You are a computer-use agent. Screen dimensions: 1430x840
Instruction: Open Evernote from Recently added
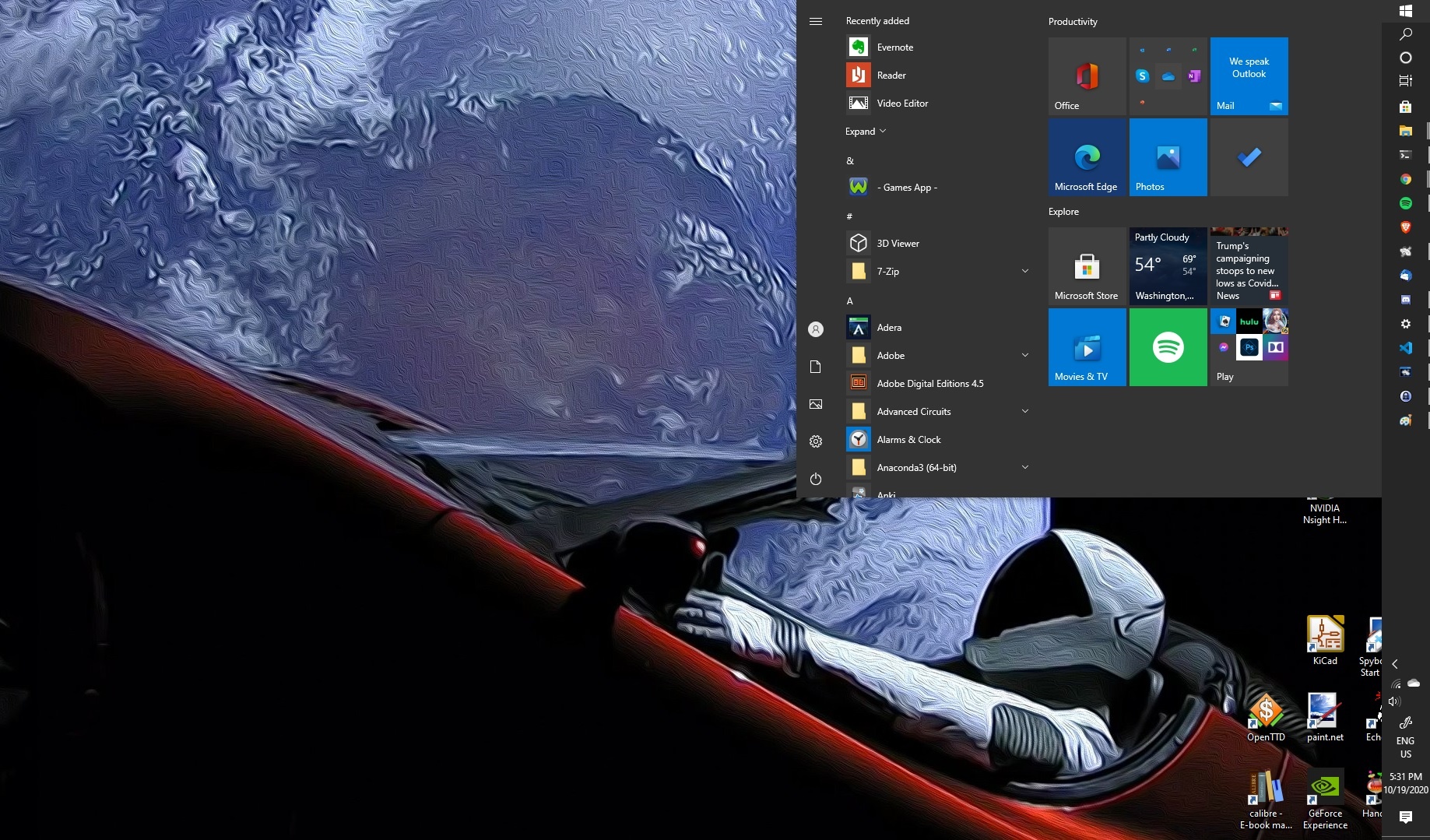click(894, 47)
